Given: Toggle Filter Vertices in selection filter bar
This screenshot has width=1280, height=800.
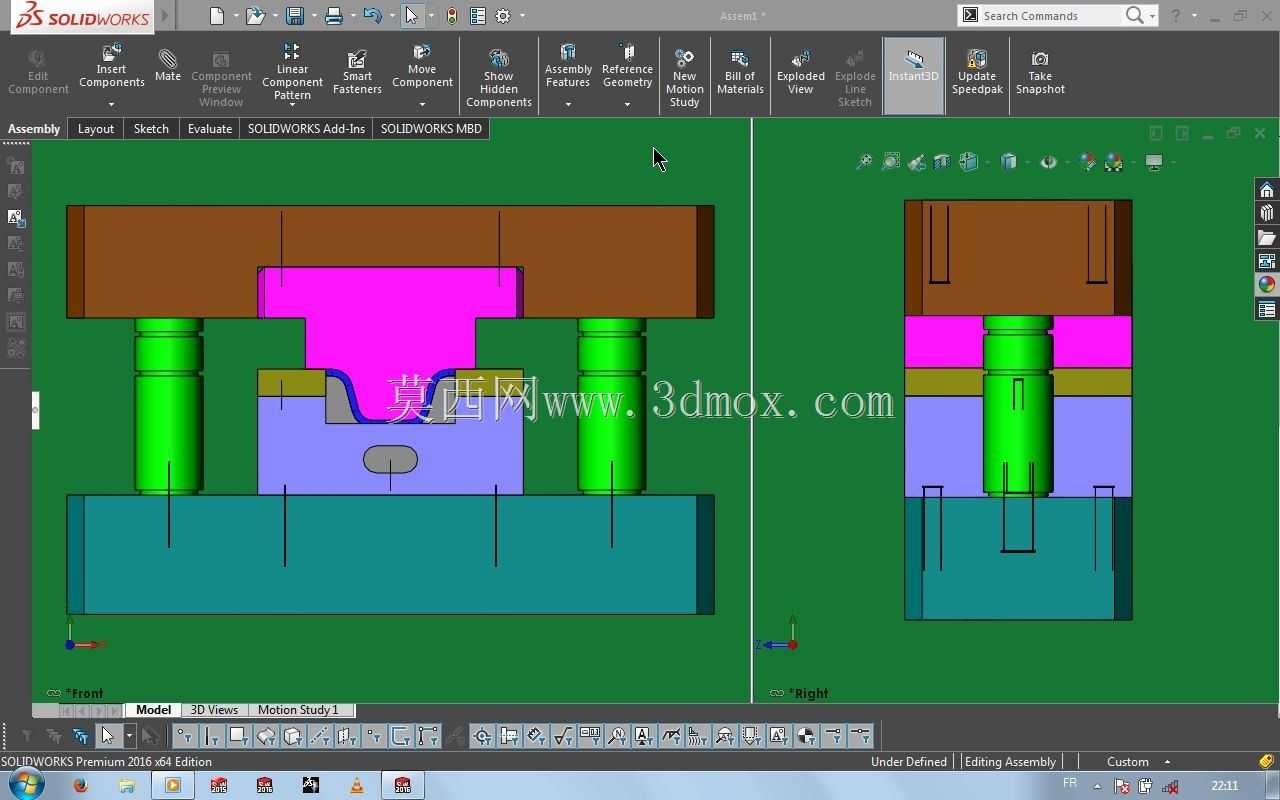Looking at the screenshot, I should pyautogui.click(x=185, y=736).
